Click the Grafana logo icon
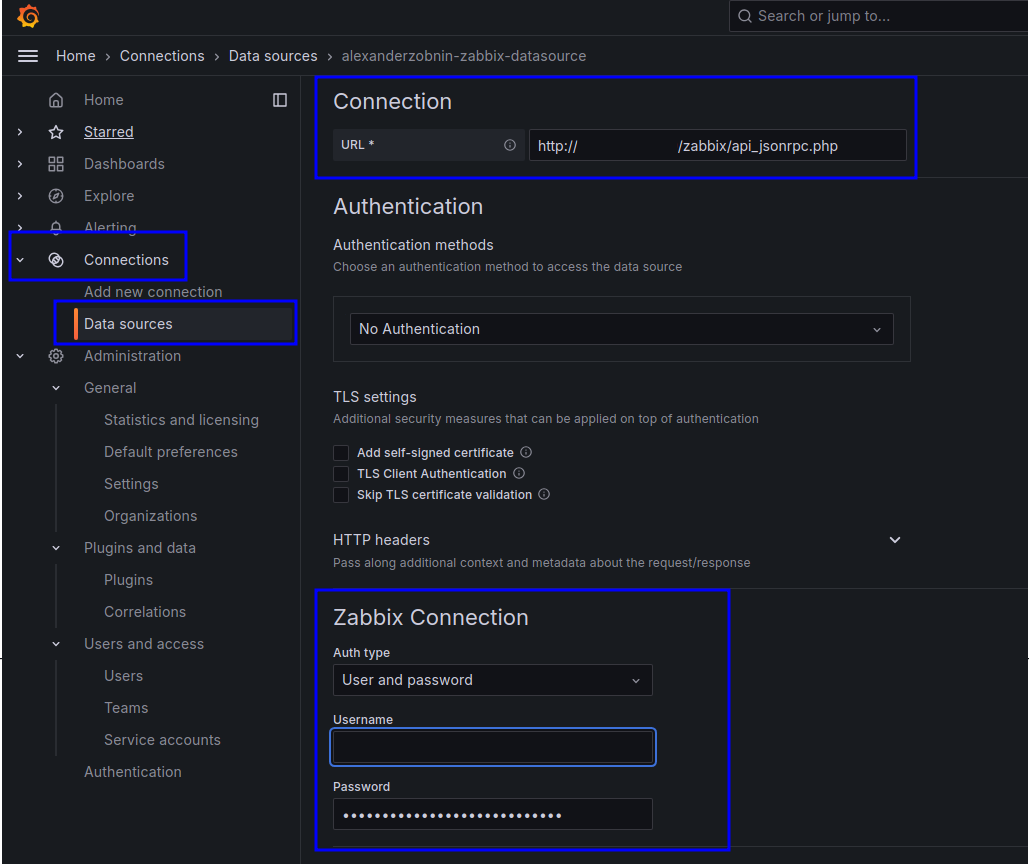 pos(28,16)
